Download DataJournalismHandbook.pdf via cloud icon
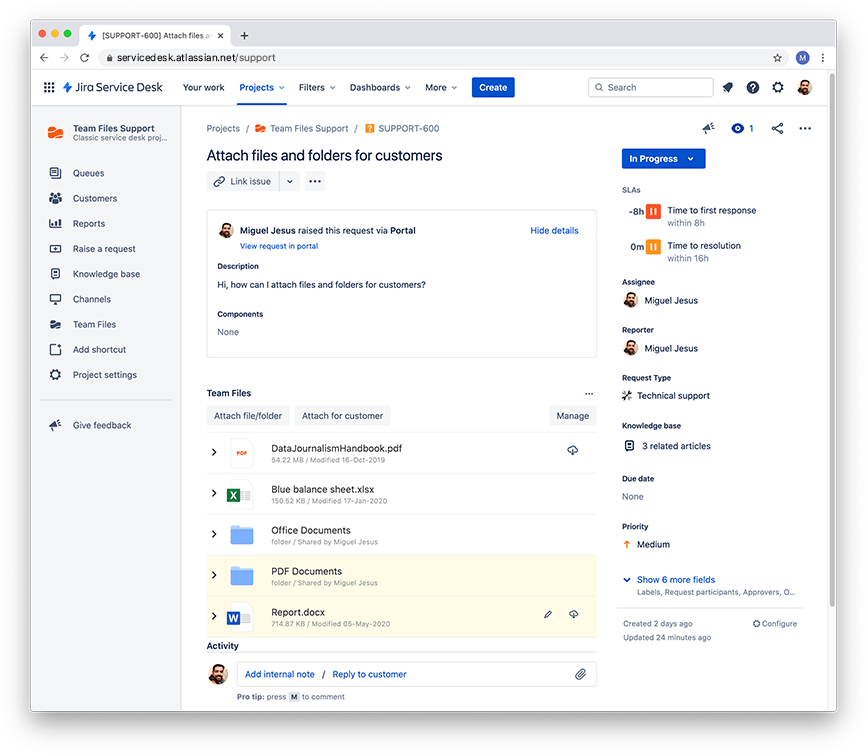867x754 pixels. pos(572,451)
